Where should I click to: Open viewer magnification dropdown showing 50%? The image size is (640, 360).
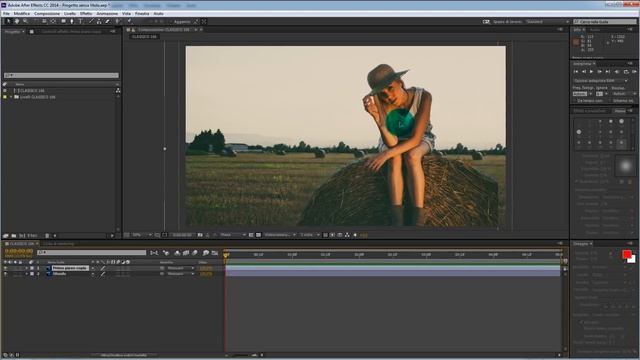(142, 235)
